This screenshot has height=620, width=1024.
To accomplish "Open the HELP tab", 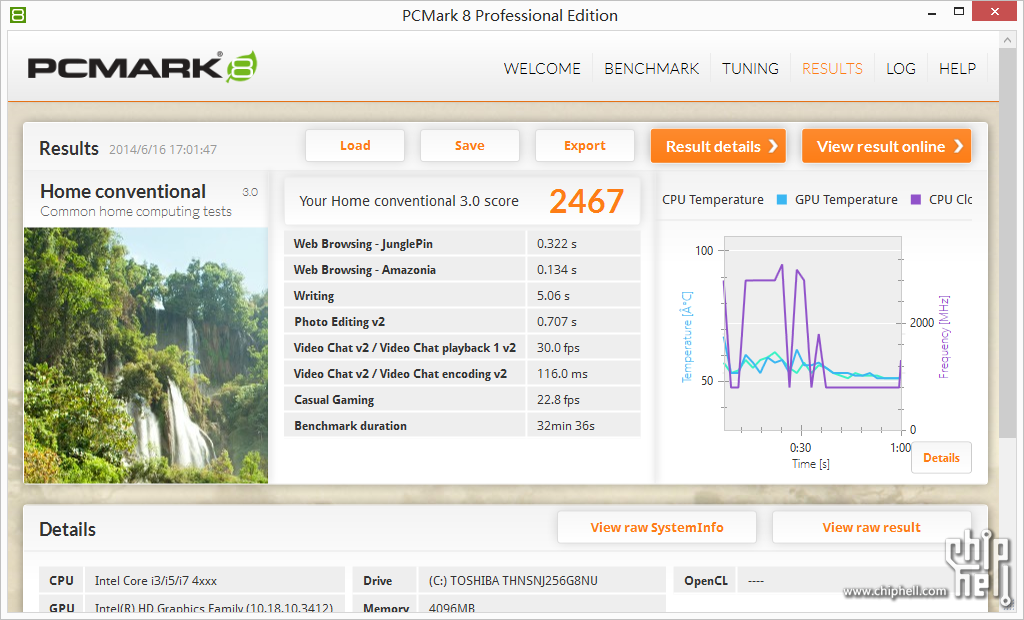I will tap(957, 69).
